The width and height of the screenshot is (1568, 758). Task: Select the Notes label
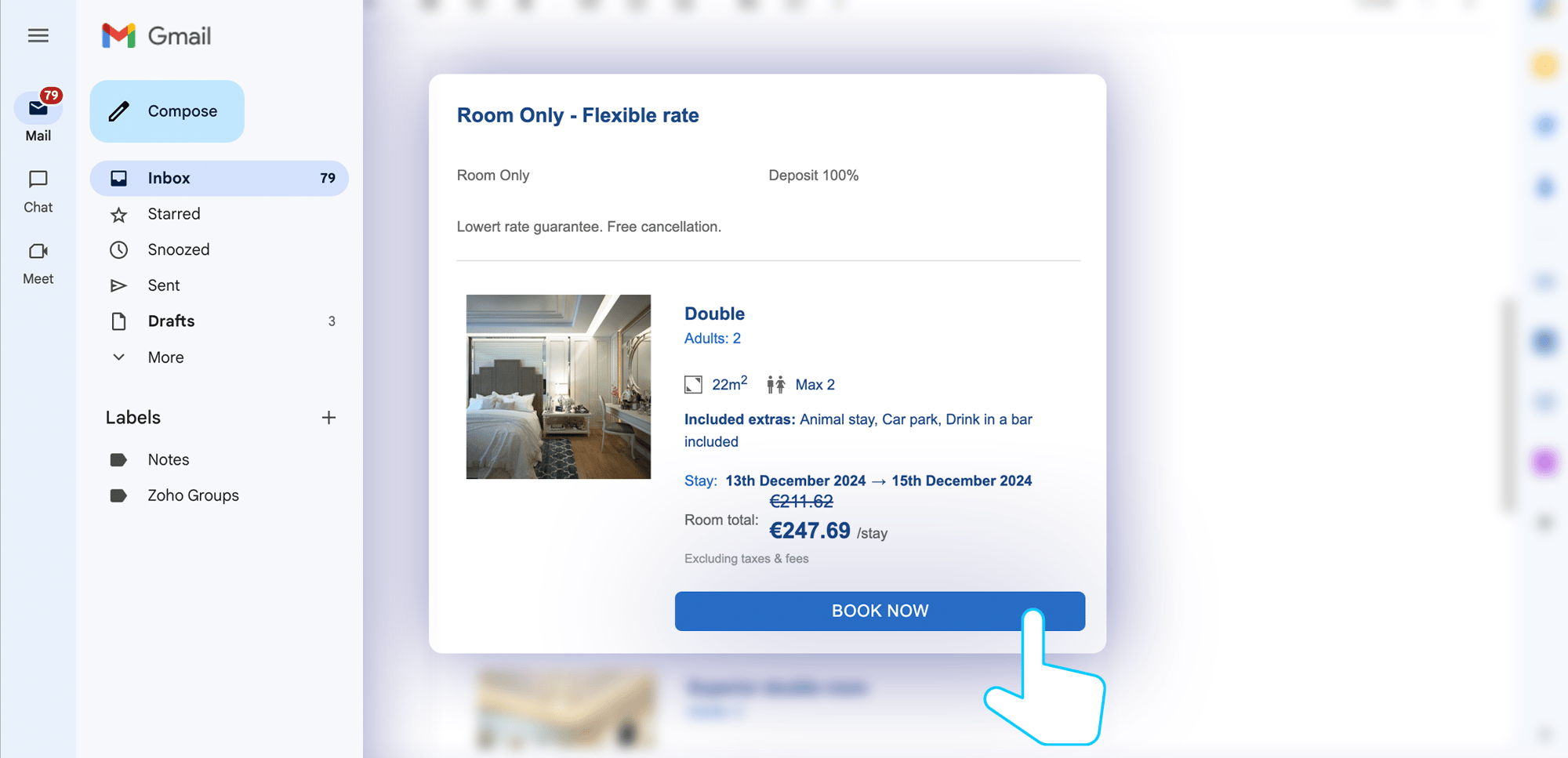168,460
